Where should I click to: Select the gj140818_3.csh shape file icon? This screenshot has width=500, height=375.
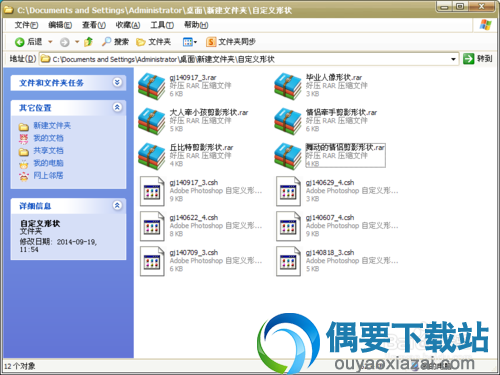coord(288,261)
